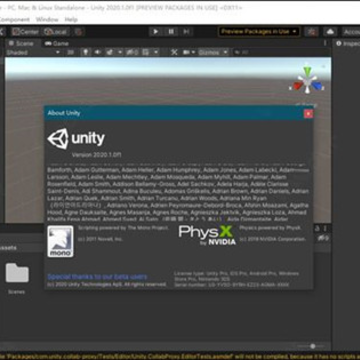The height and width of the screenshot is (360, 360).
Task: Open Services via the cloud icon
Action: (330, 32)
